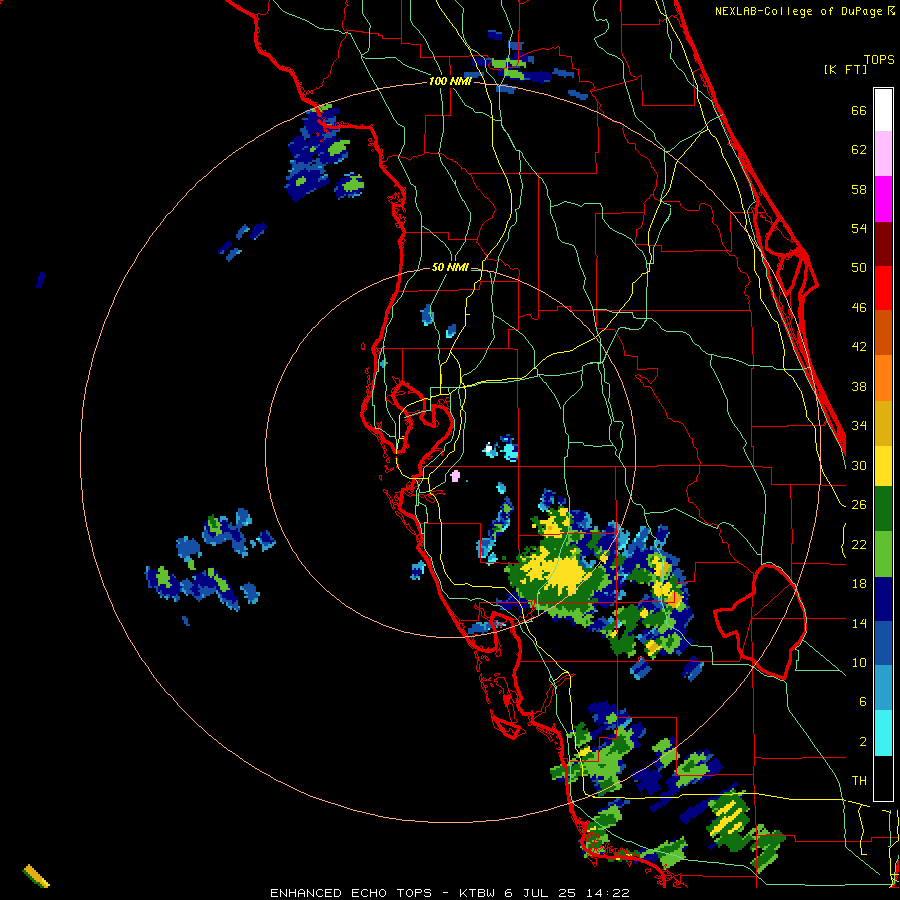This screenshot has width=900, height=900.
Task: Click the 6 legend value
Action: pyautogui.click(x=863, y=701)
